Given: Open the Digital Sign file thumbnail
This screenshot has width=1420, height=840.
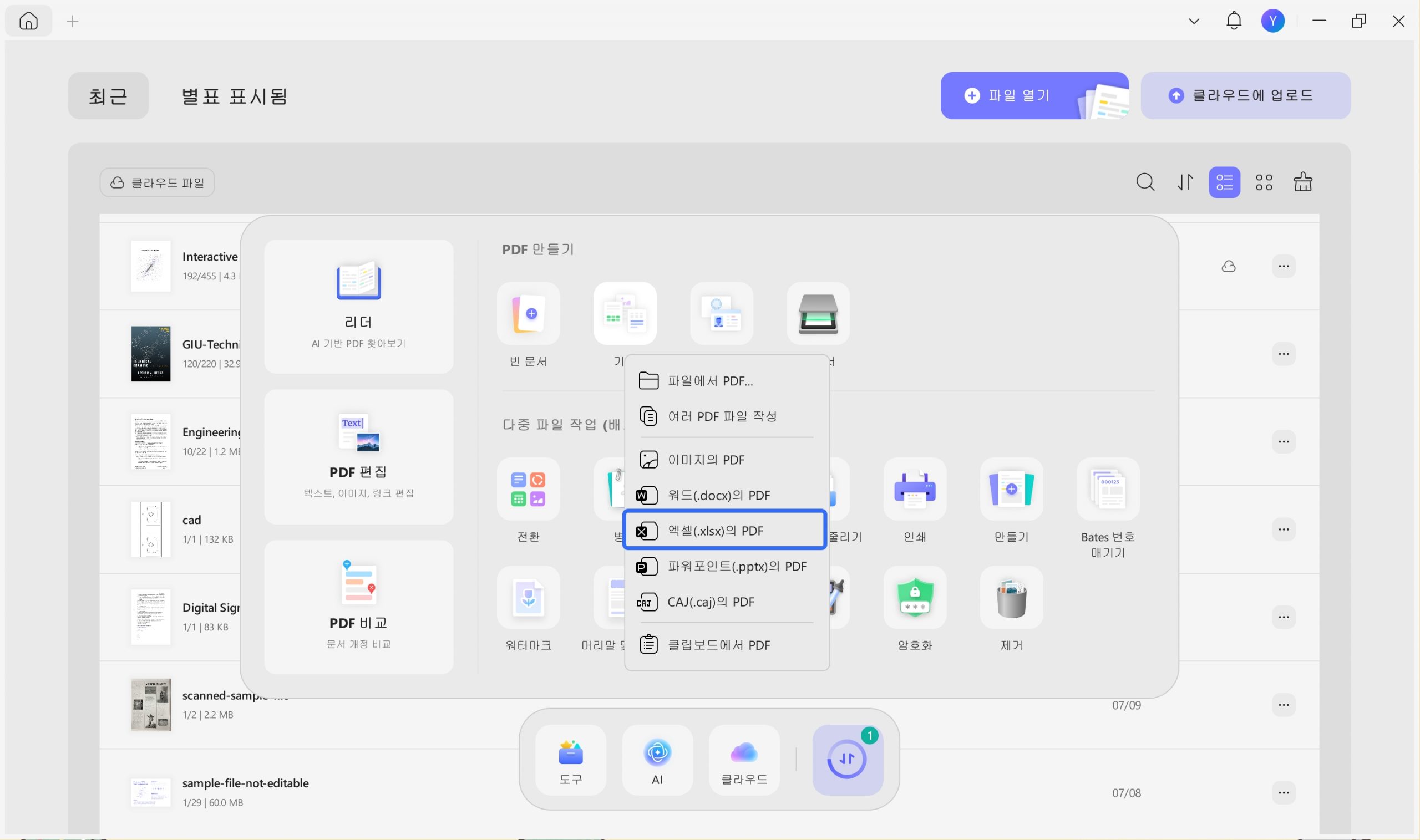Looking at the screenshot, I should tap(151, 617).
